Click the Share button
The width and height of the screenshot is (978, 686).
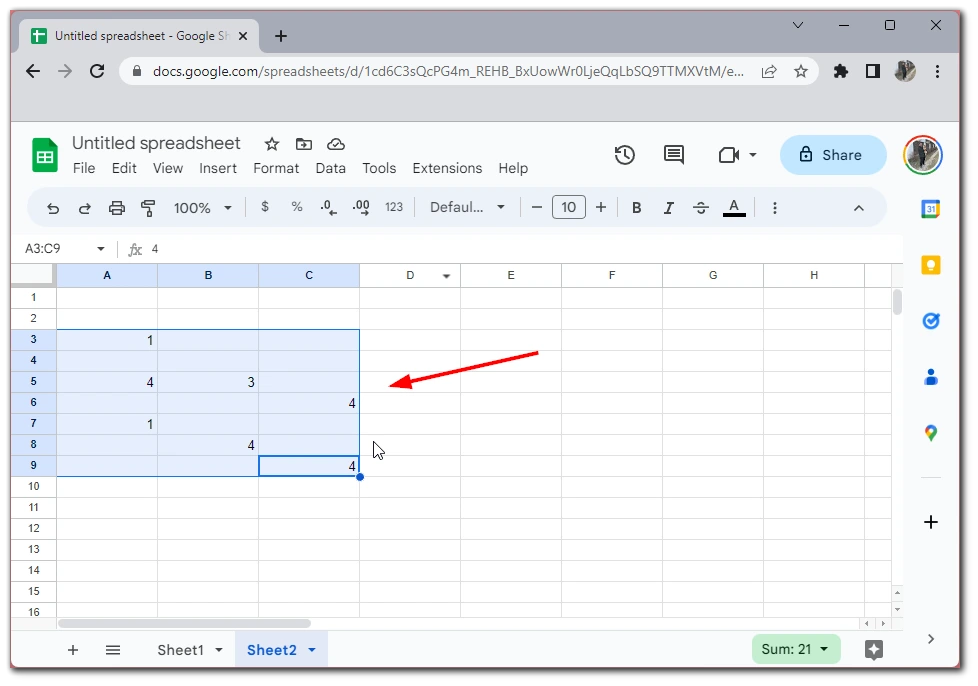(x=833, y=155)
